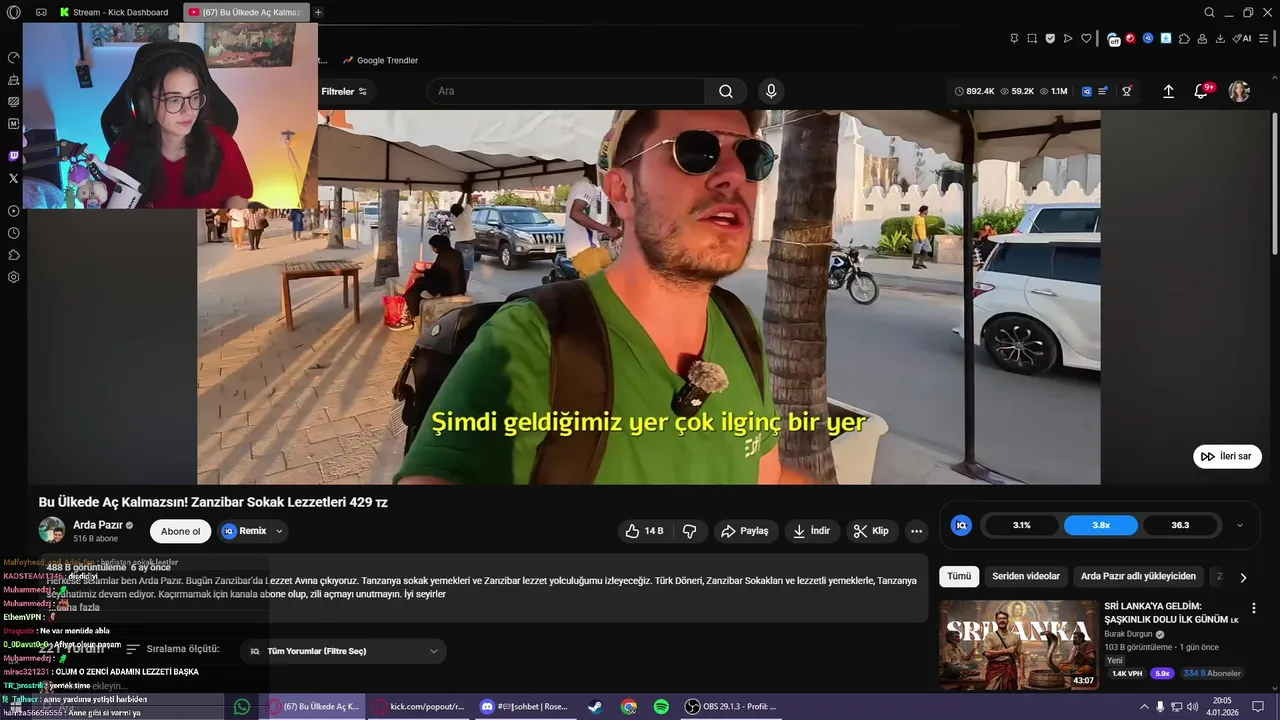Open Tüm Yorumlar filter dropdown

(343, 651)
